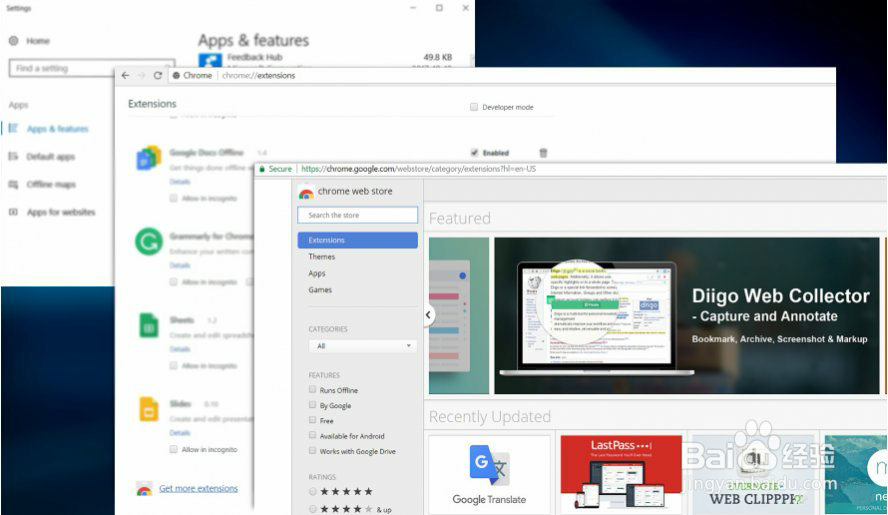This screenshot has width=888, height=515.
Task: Open Default apps in the Settings sidebar
Action: pos(50,156)
